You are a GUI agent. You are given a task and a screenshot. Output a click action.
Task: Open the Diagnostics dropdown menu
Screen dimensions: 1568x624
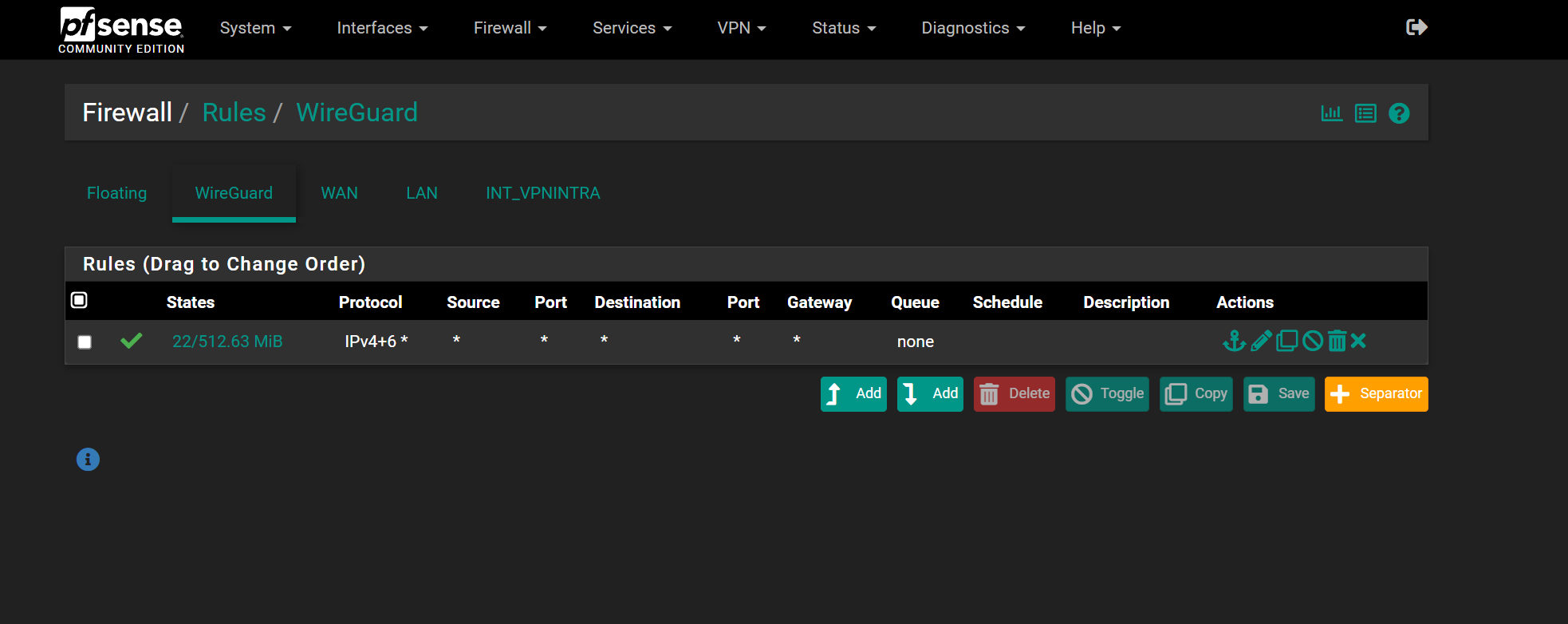click(973, 28)
